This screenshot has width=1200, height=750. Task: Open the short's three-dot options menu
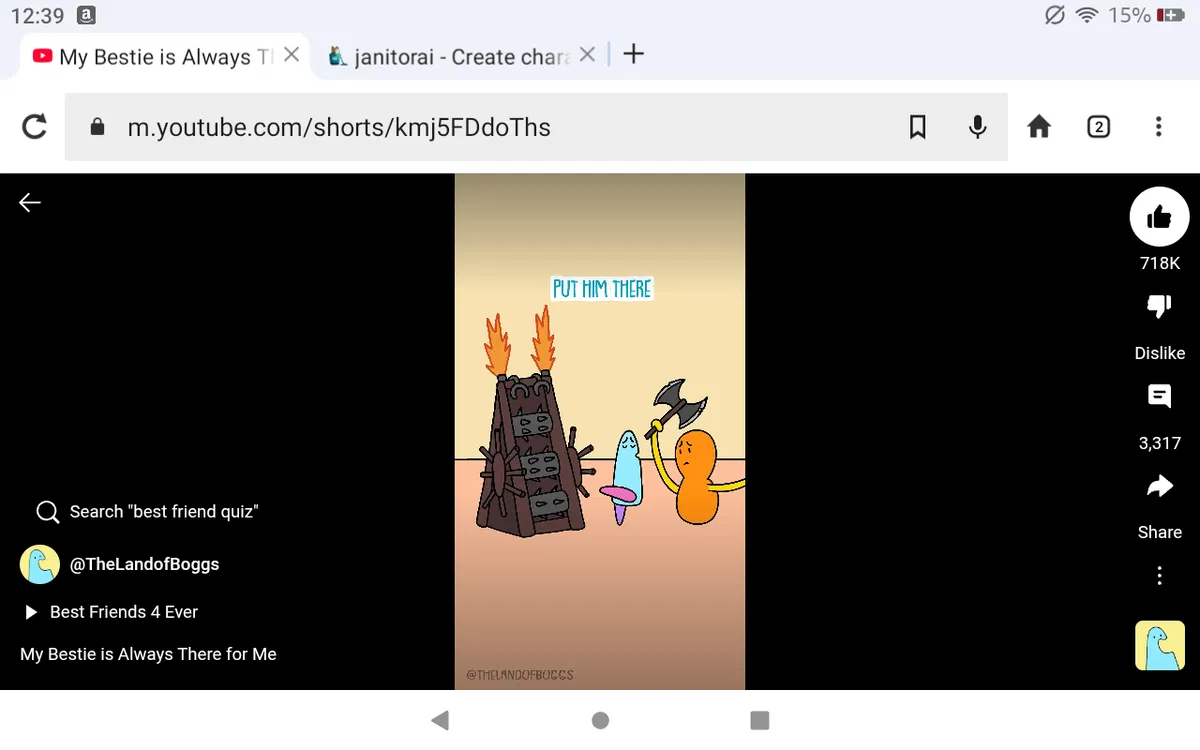click(x=1159, y=576)
